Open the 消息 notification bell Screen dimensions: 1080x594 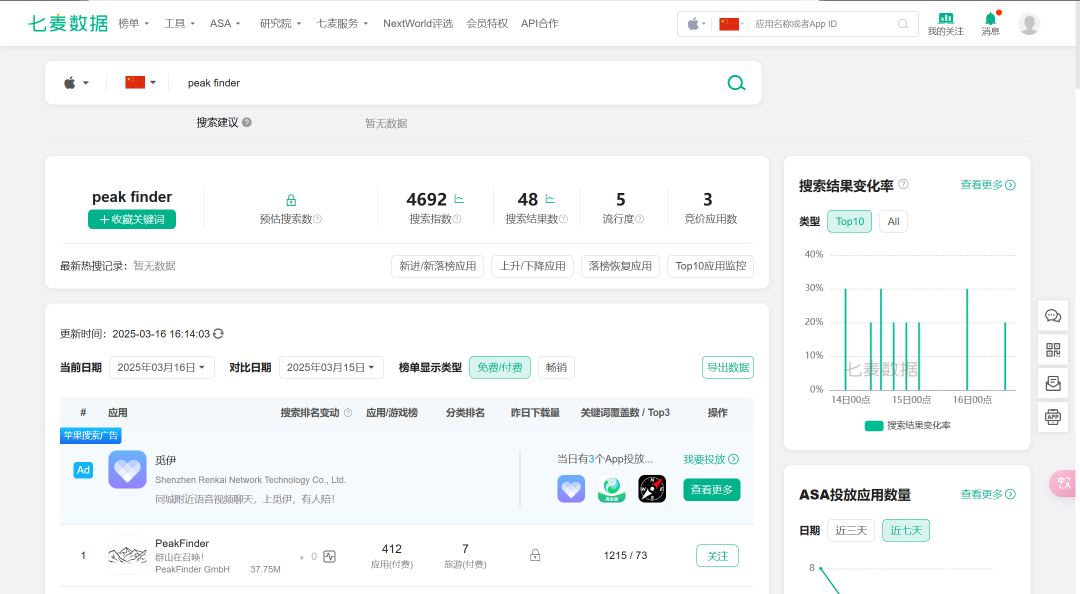990,23
